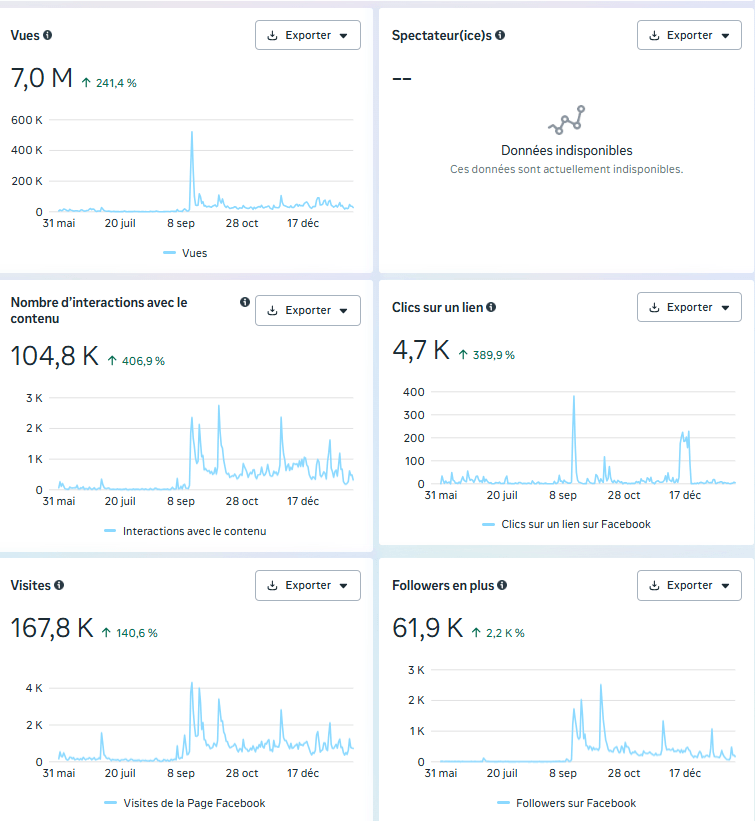Click the info icon beside Followers en plus

pyautogui.click(x=502, y=585)
